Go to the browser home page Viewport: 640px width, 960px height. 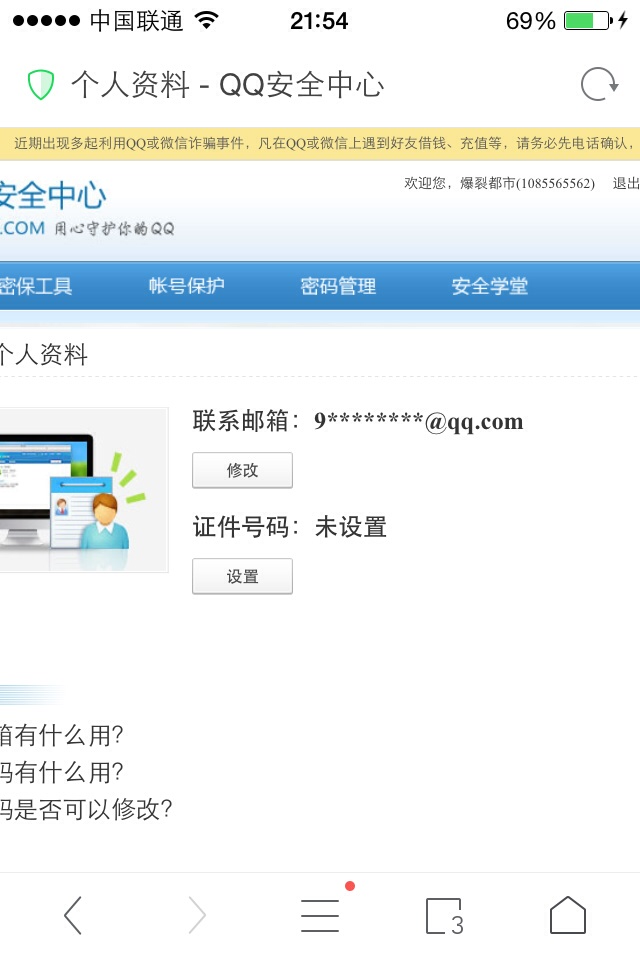pyautogui.click(x=568, y=915)
